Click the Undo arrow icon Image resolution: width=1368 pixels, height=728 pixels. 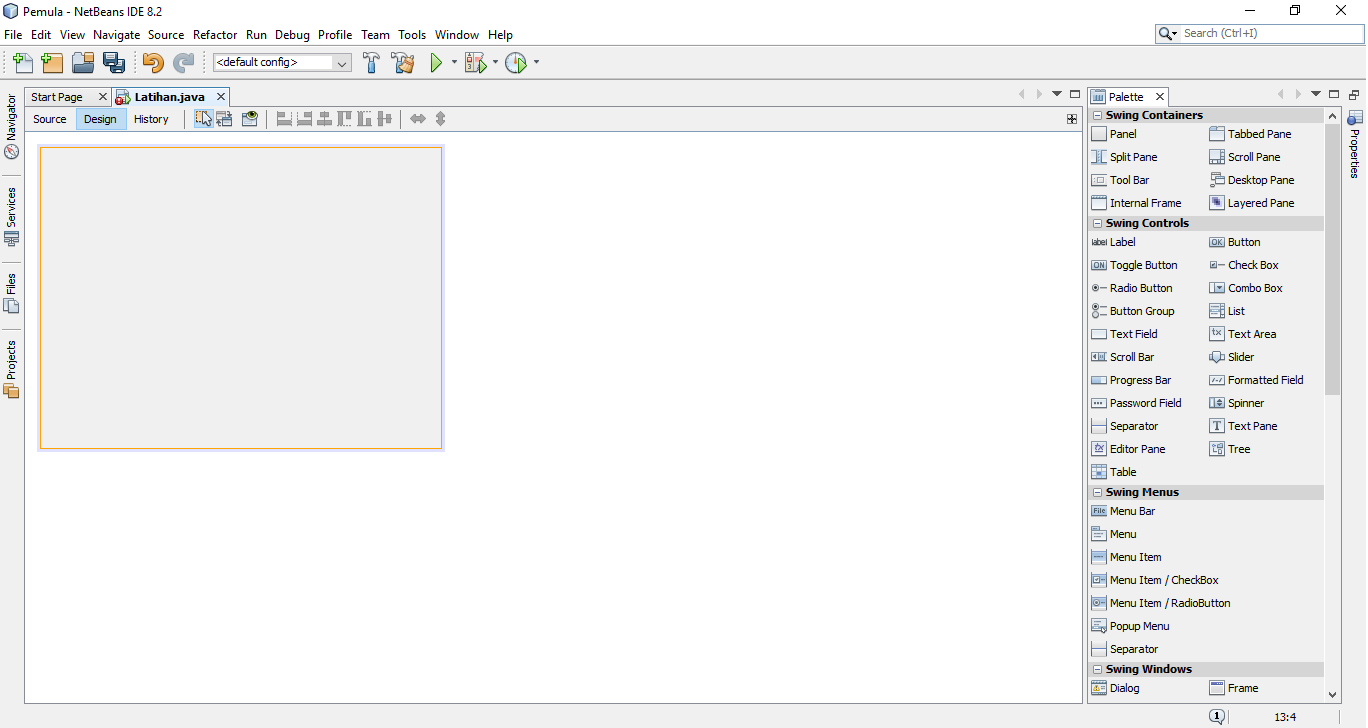coord(151,62)
